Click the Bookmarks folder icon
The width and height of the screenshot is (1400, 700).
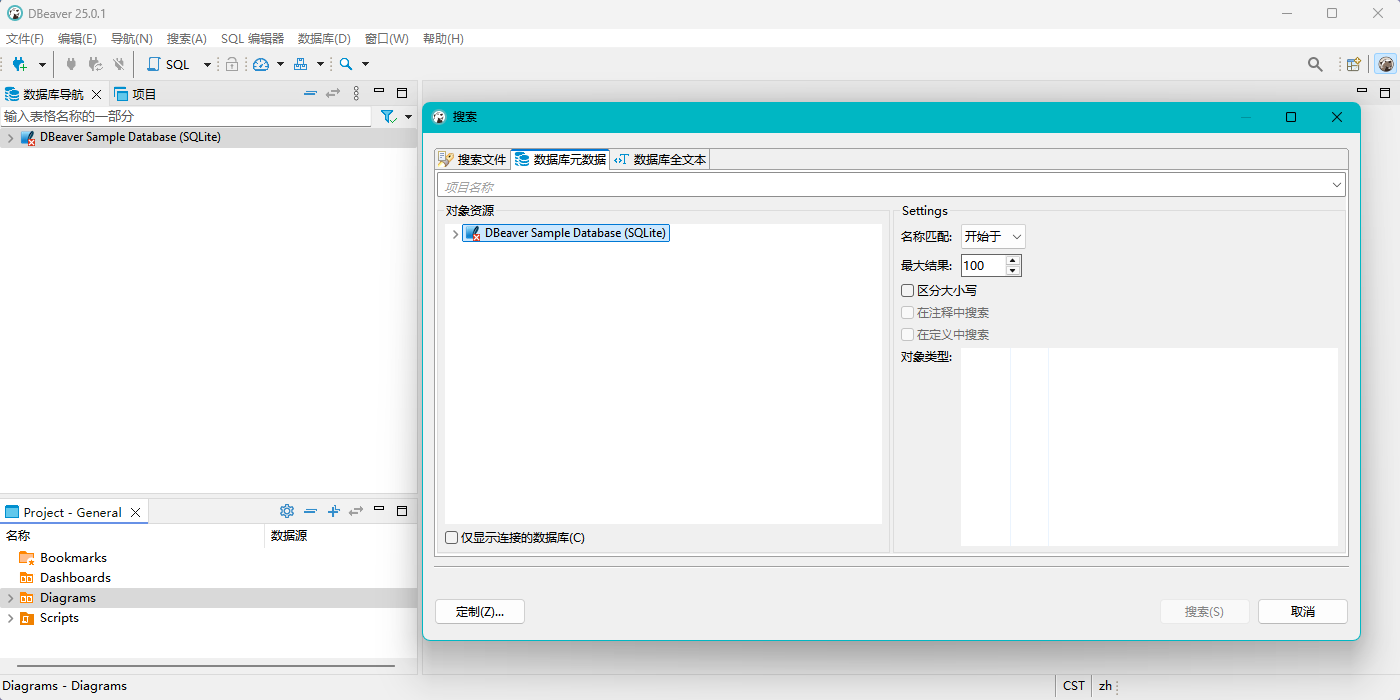[27, 558]
